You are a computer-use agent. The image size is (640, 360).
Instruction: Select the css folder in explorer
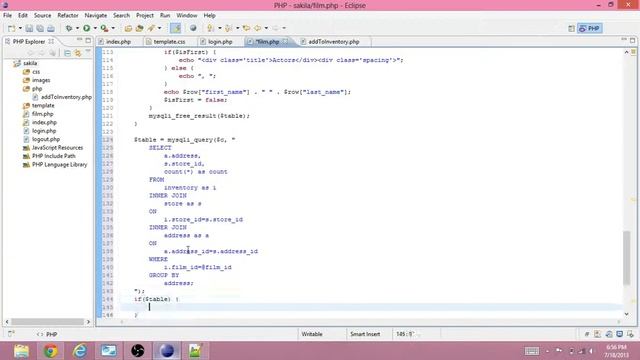[x=36, y=72]
